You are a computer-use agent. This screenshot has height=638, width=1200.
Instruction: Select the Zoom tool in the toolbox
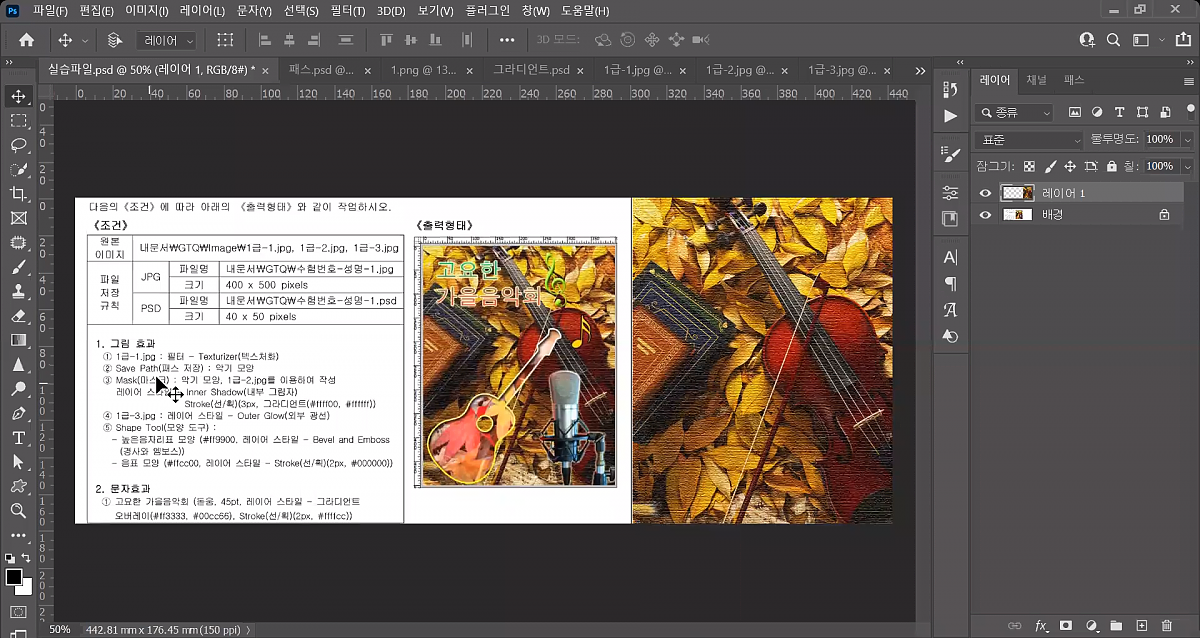(x=18, y=511)
